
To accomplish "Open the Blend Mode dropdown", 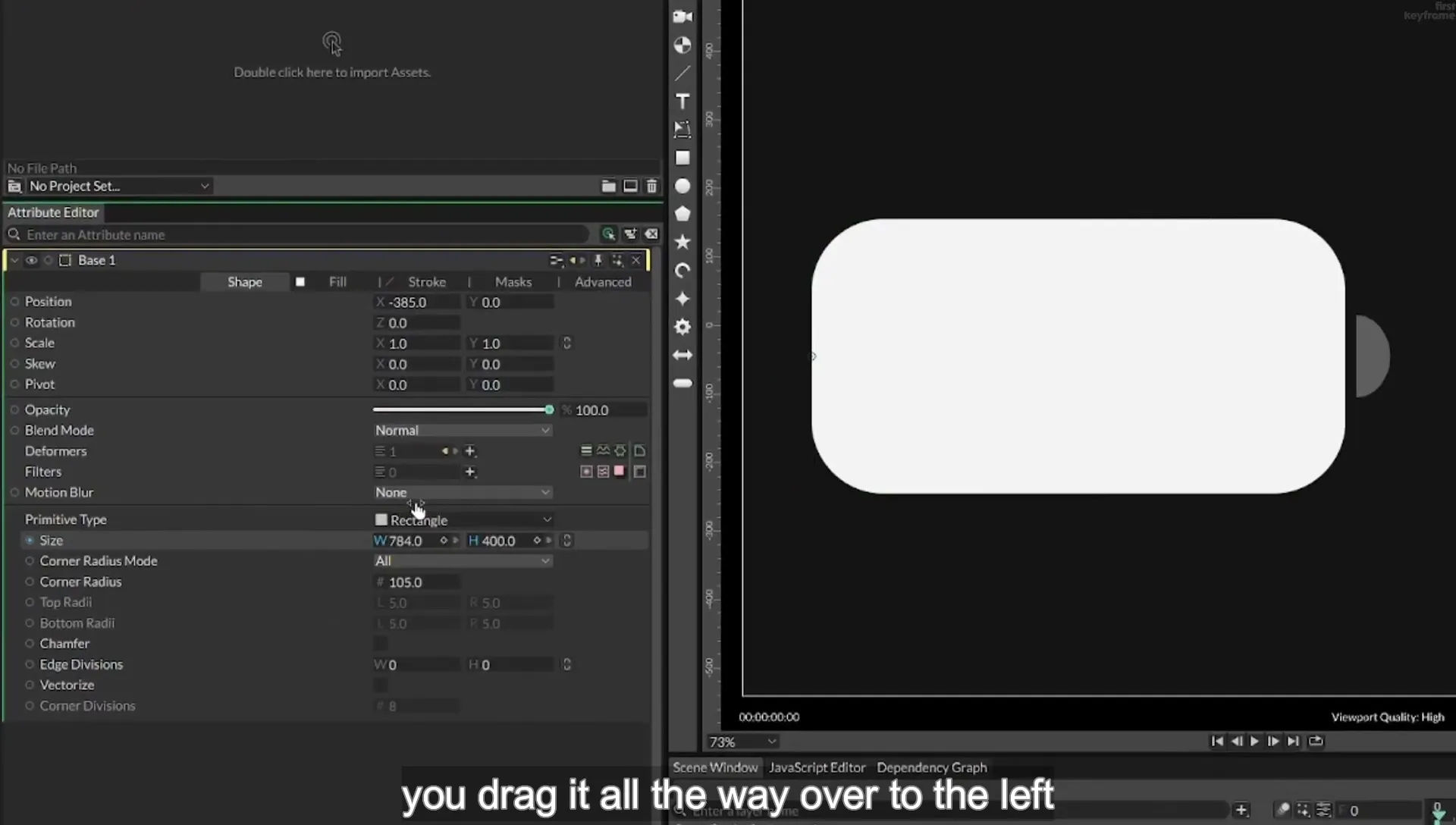I will coord(463,430).
